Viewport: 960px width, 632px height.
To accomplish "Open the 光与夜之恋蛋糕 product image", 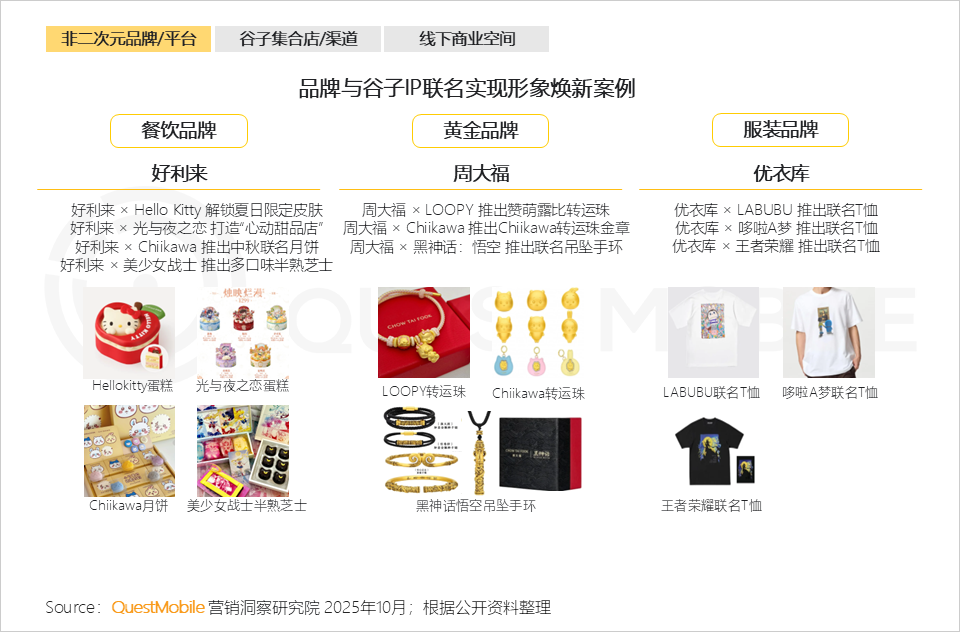I will pos(243,333).
